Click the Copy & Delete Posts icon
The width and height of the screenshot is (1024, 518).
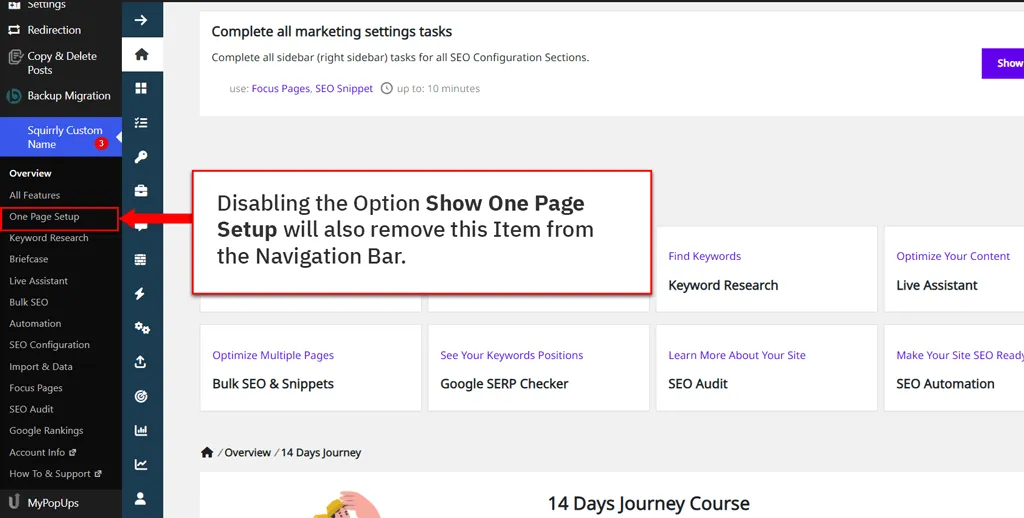[x=14, y=58]
